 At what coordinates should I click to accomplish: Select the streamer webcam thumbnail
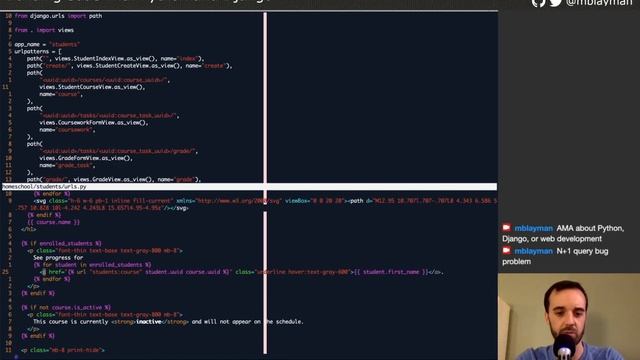[x=569, y=317]
